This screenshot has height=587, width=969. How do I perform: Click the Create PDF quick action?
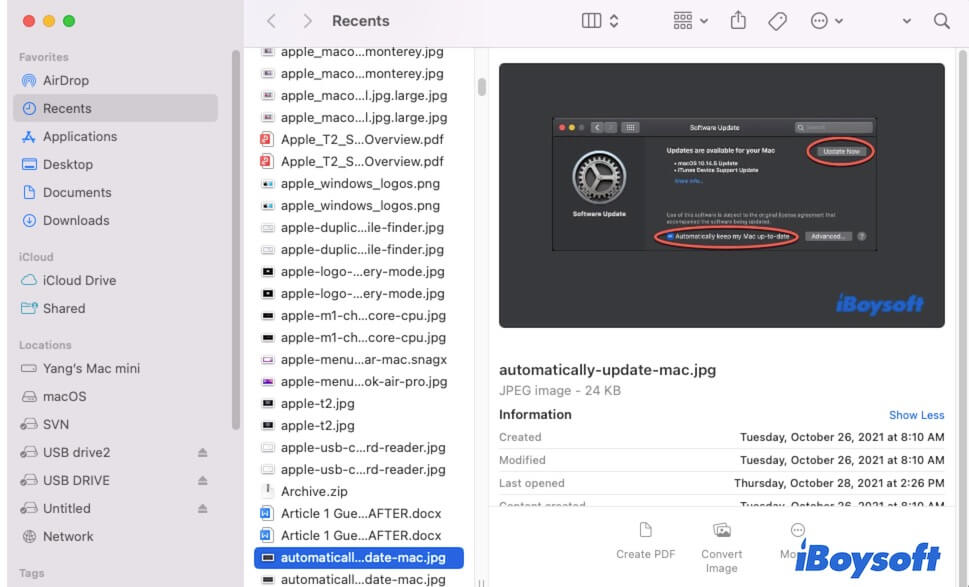[x=646, y=540]
